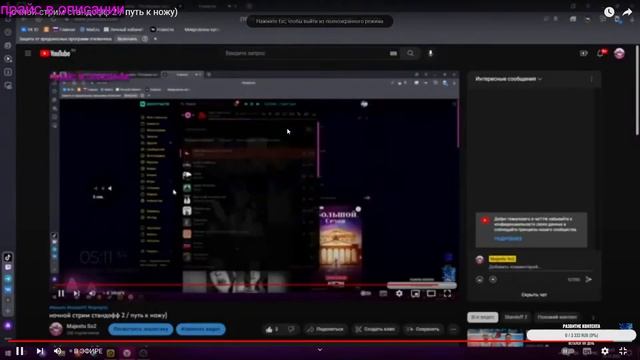This screenshot has height=360, width=640.
Task: Open Telegram in browser sidebar
Action: pos(8,278)
